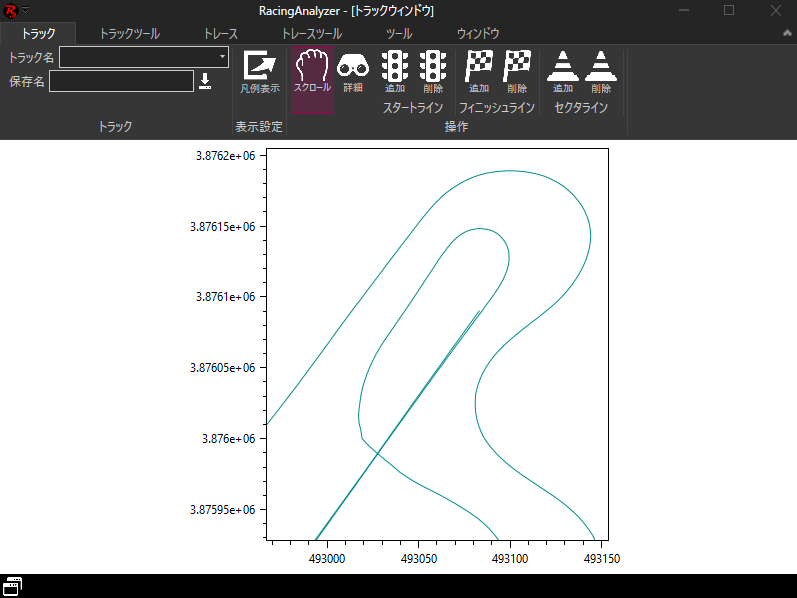Collapse the ribbon with the chevron arrow

point(788,33)
